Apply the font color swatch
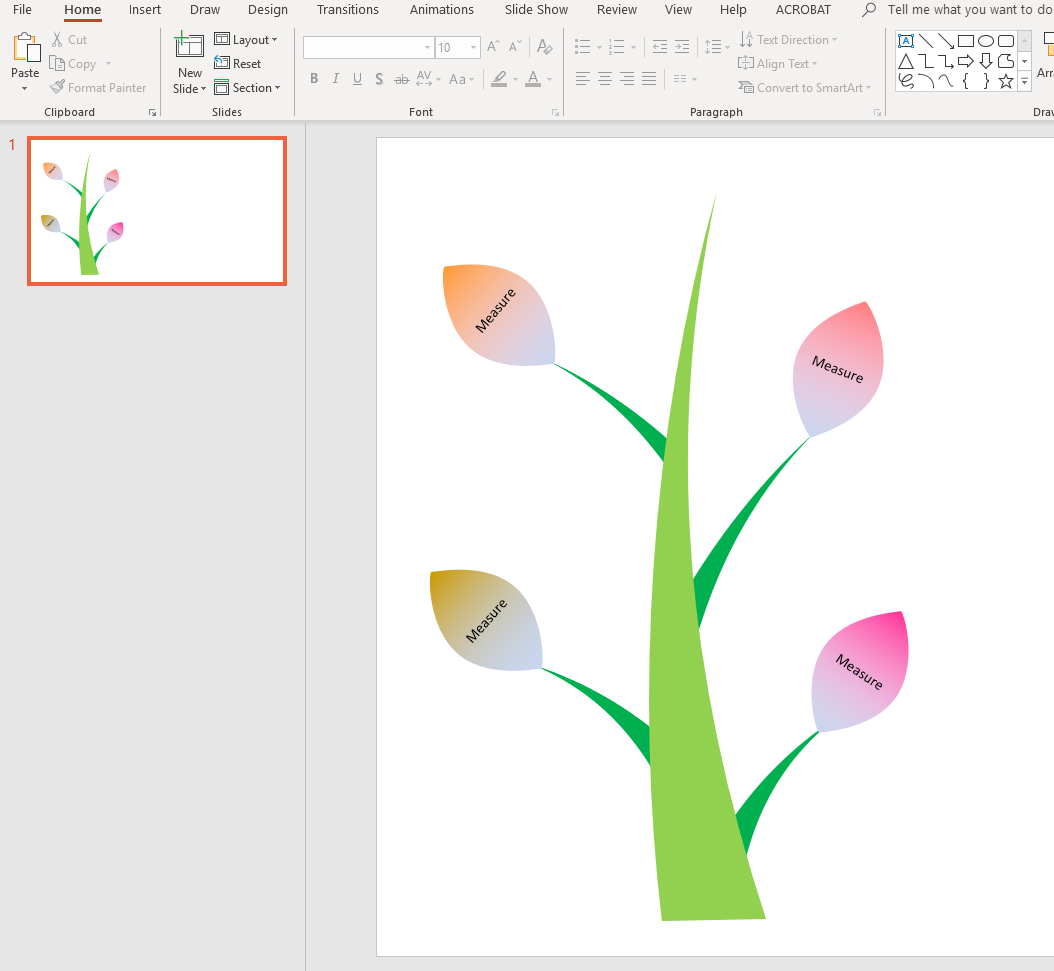 click(x=533, y=79)
